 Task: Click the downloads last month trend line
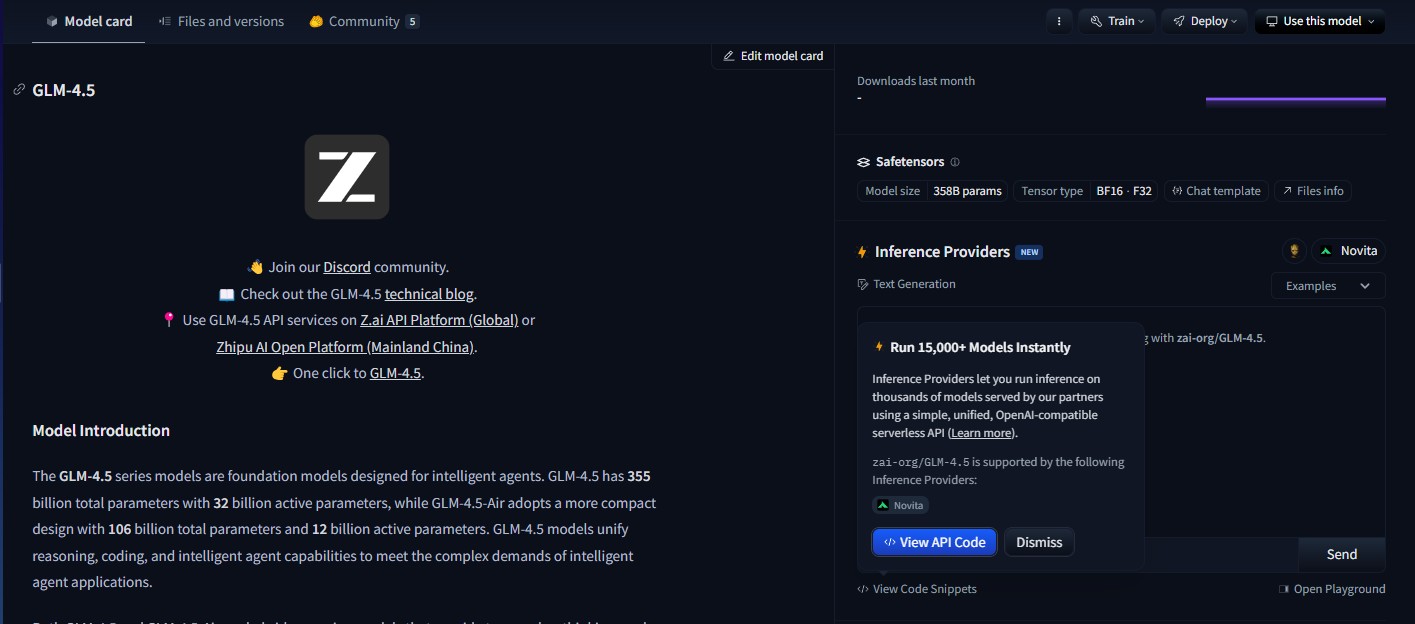coord(1295,99)
